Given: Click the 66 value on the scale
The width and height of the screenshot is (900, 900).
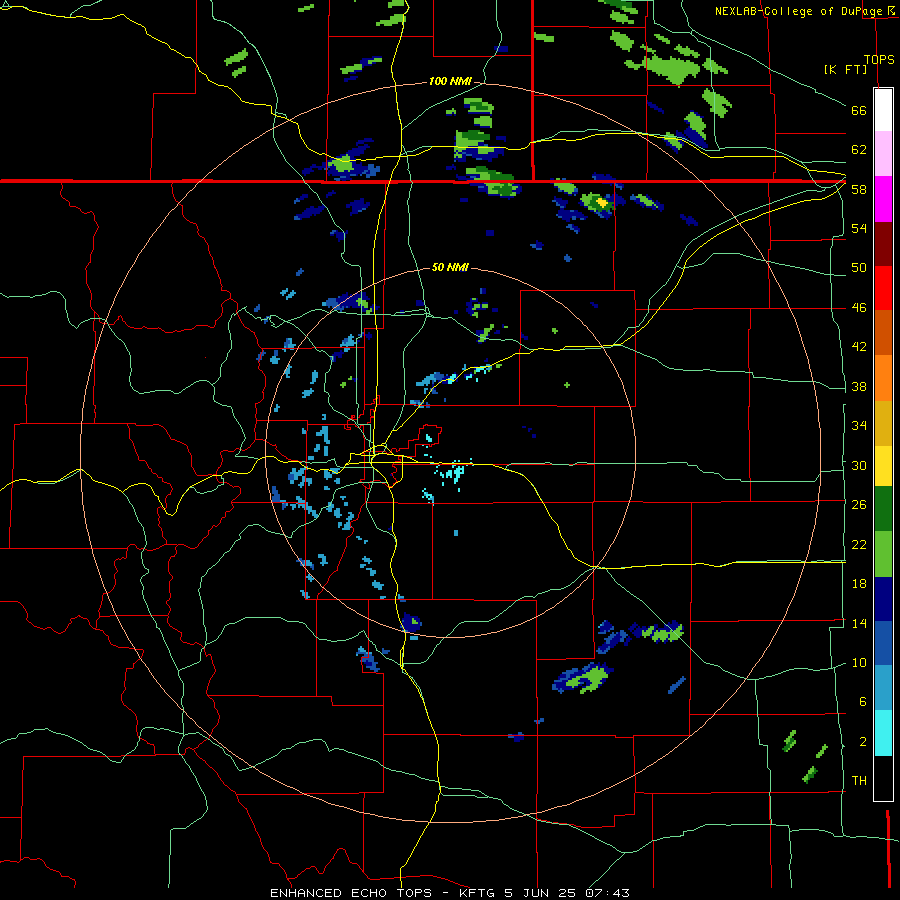Looking at the screenshot, I should tap(859, 111).
